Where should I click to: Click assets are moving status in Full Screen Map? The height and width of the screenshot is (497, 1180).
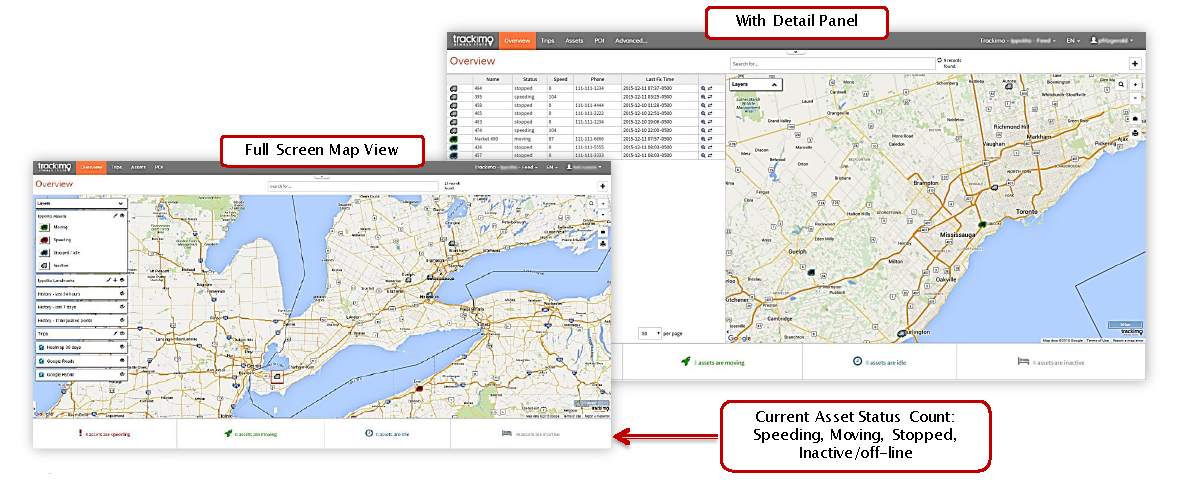250,434
